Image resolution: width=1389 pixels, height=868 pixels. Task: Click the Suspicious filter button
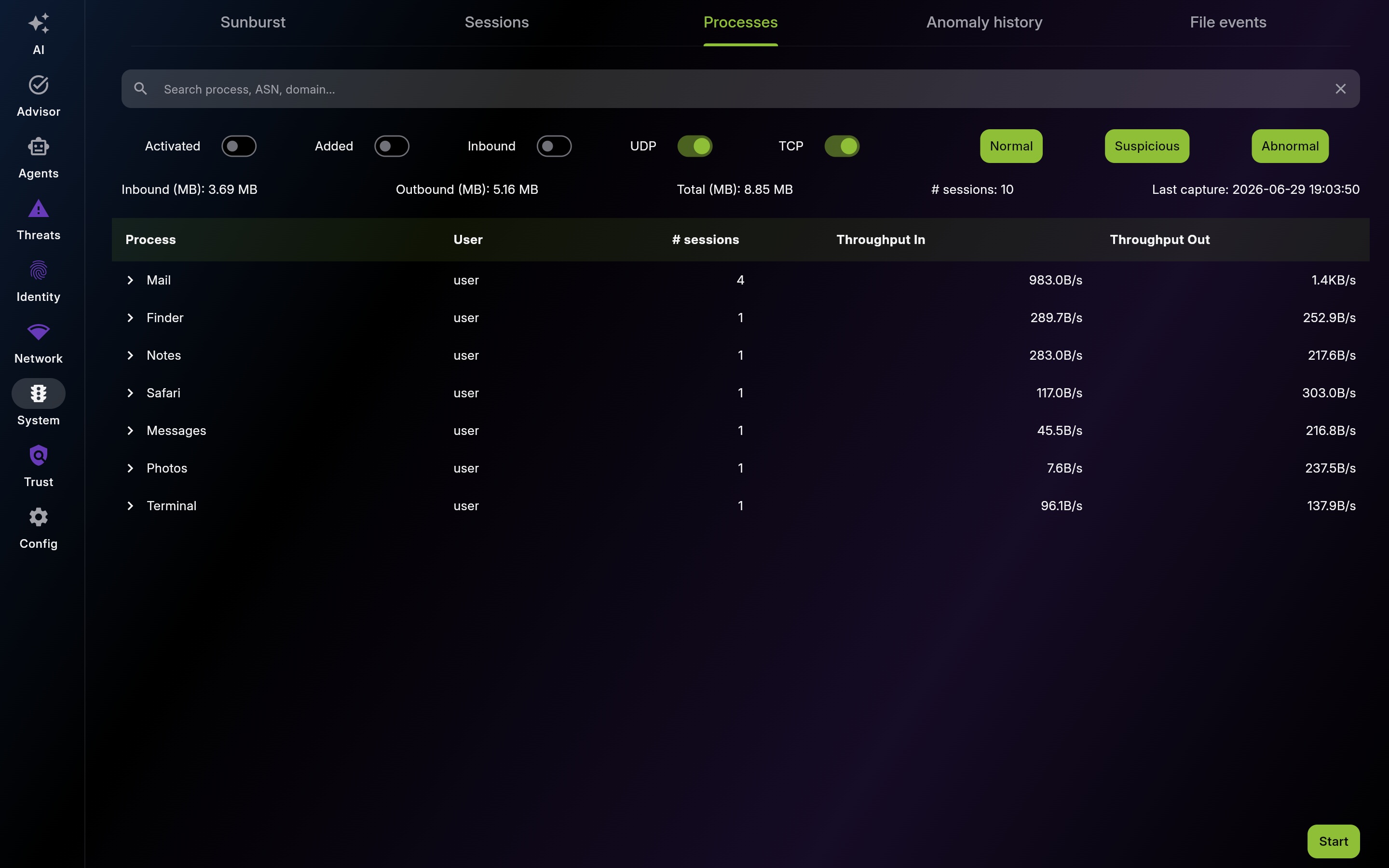tap(1147, 147)
